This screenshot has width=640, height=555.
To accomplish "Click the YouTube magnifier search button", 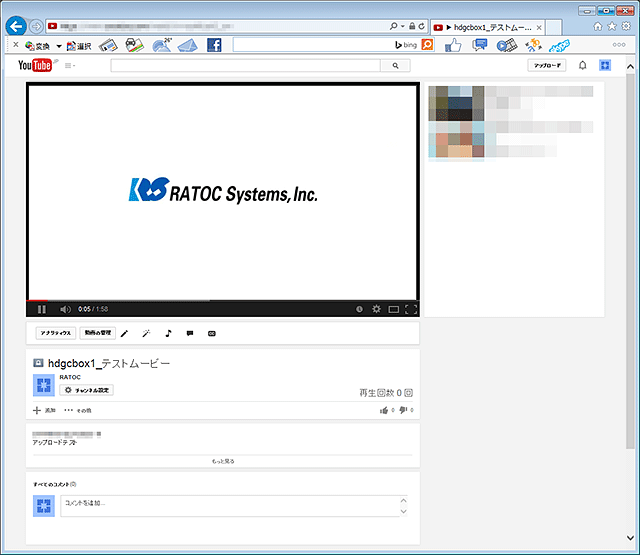I will tap(395, 65).
